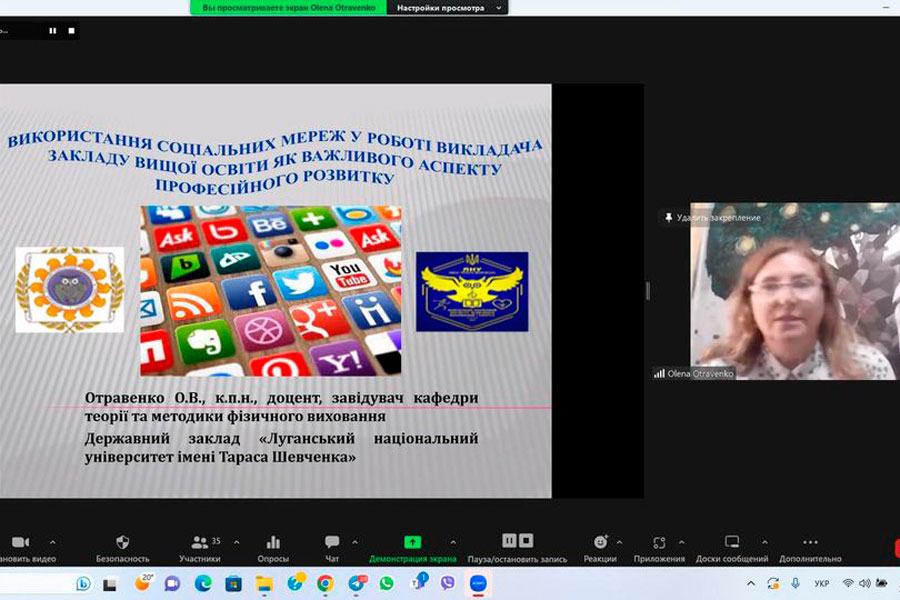Image resolution: width=900 pixels, height=600 pixels.
Task: Click the Security (Безопасность) shield icon
Action: (x=122, y=542)
